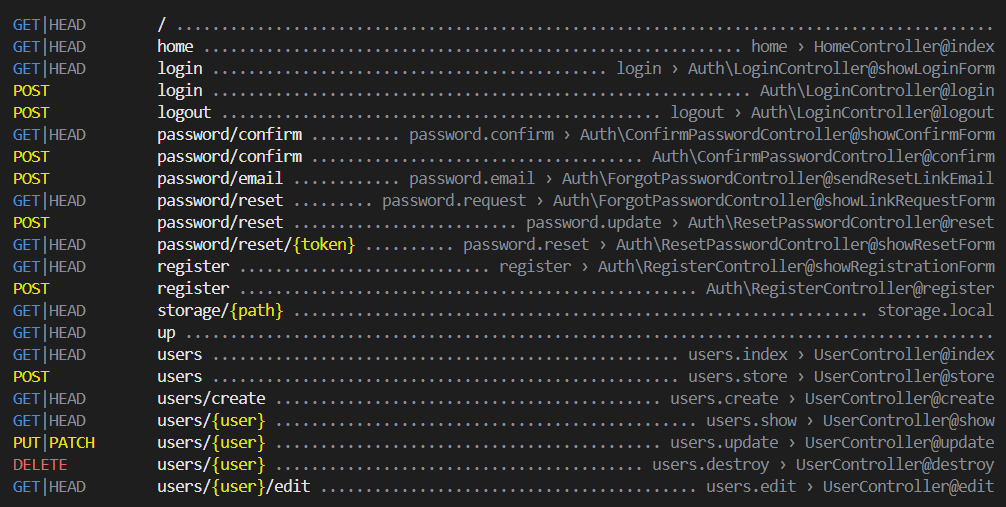The image size is (1006, 507).
Task: Click the password/email route URI
Action: click(x=220, y=179)
